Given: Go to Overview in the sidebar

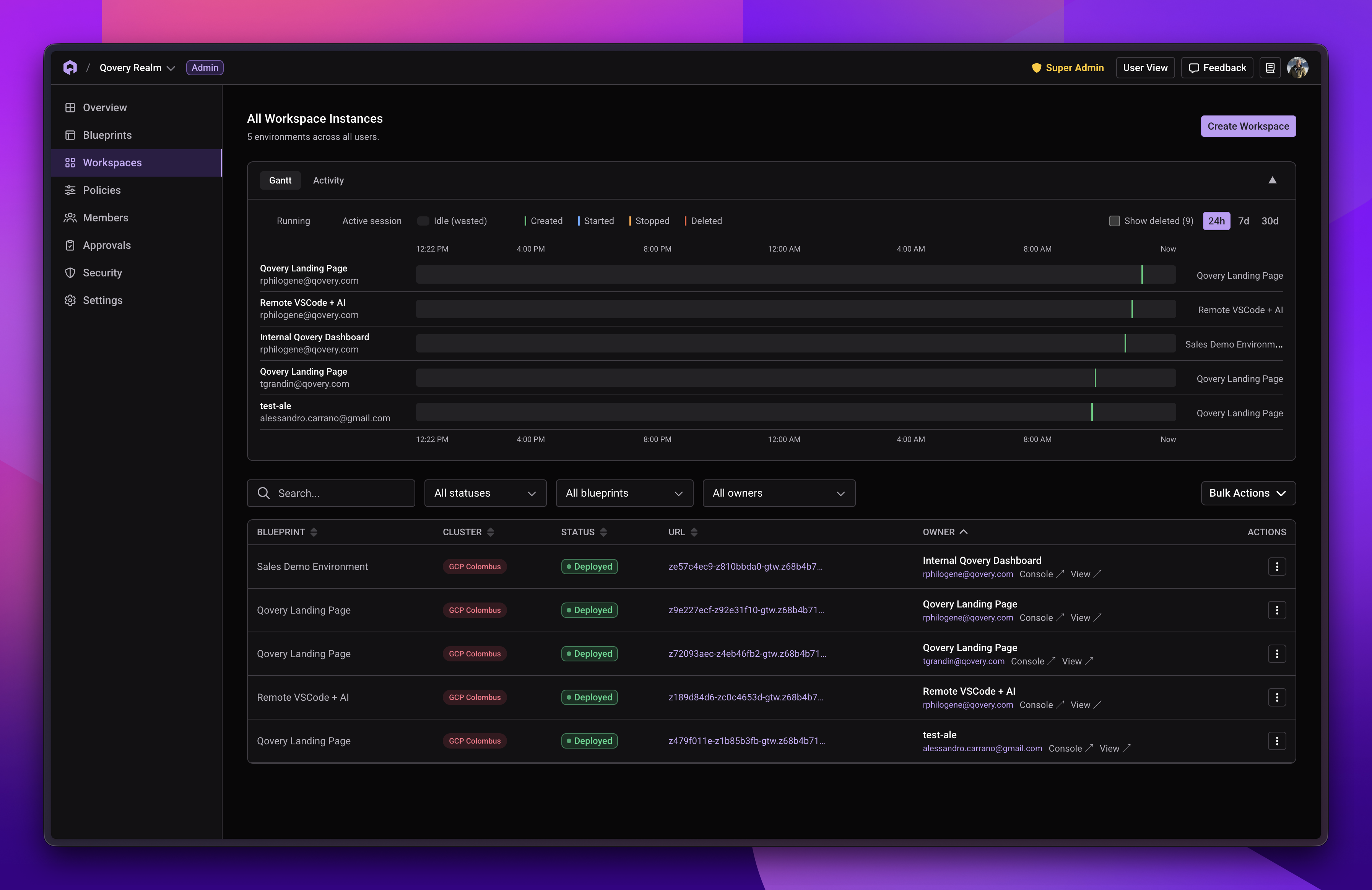Looking at the screenshot, I should (137, 108).
